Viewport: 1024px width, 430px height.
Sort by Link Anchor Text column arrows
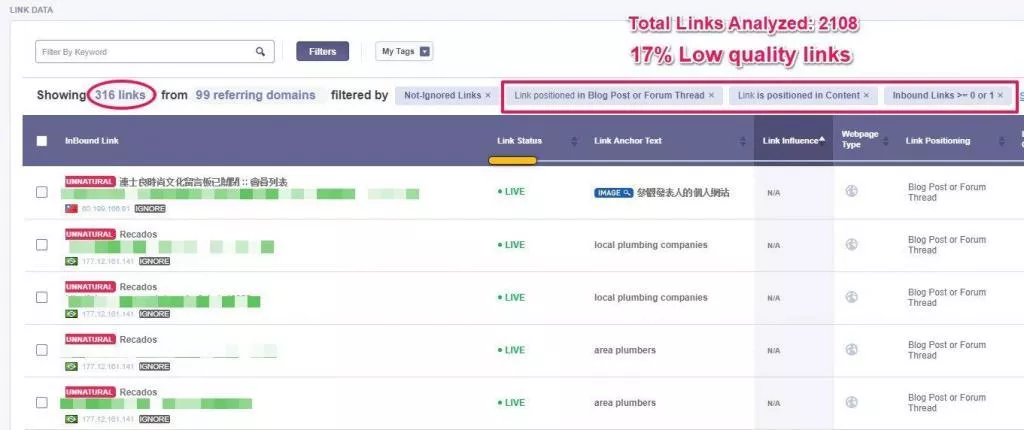tap(743, 141)
